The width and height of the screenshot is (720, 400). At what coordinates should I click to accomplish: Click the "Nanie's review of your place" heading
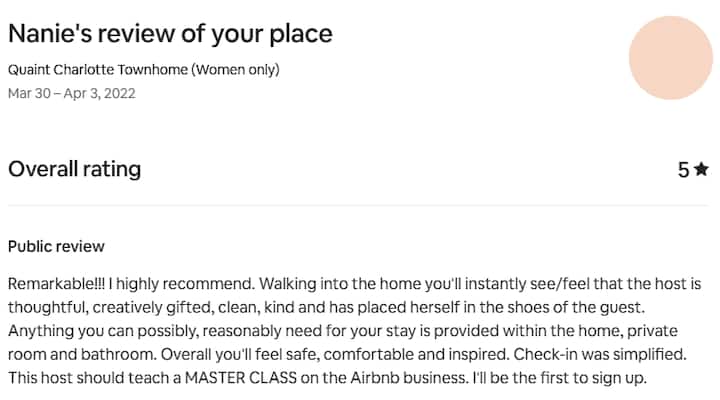170,33
